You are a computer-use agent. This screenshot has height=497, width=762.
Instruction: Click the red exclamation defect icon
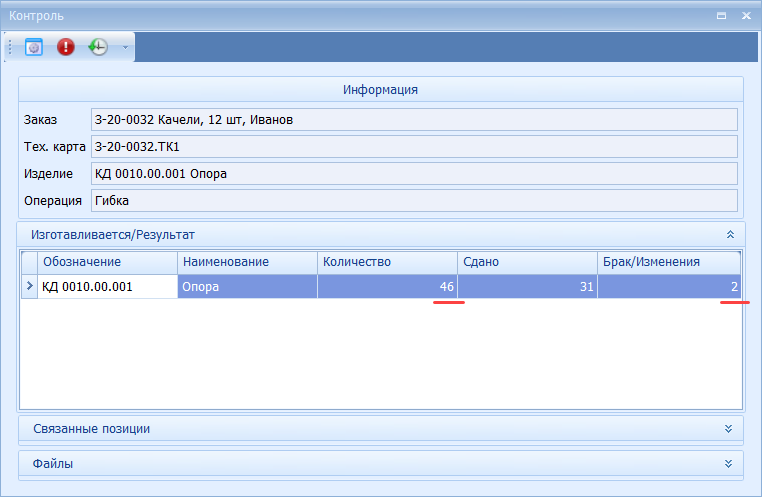66,47
